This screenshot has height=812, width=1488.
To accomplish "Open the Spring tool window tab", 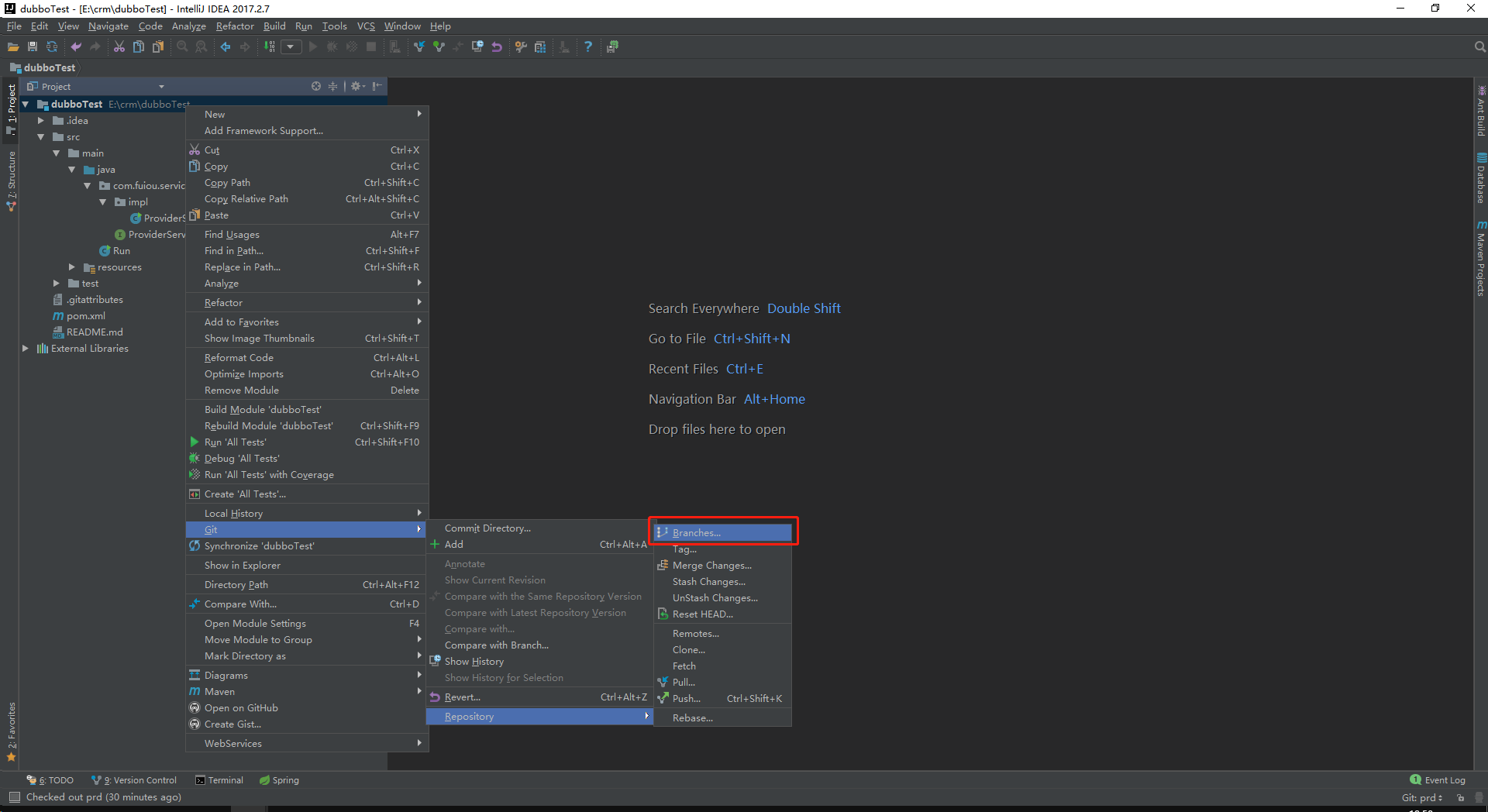I will 279,780.
